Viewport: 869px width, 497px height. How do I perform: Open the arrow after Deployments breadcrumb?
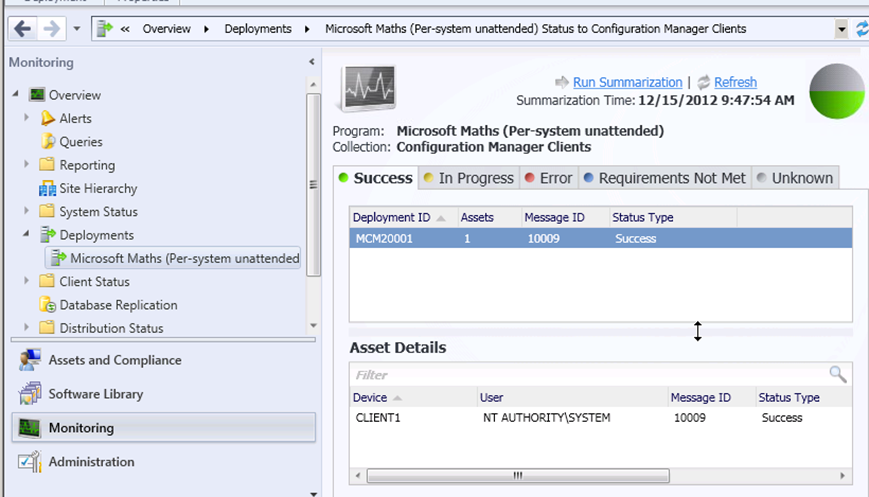click(307, 29)
